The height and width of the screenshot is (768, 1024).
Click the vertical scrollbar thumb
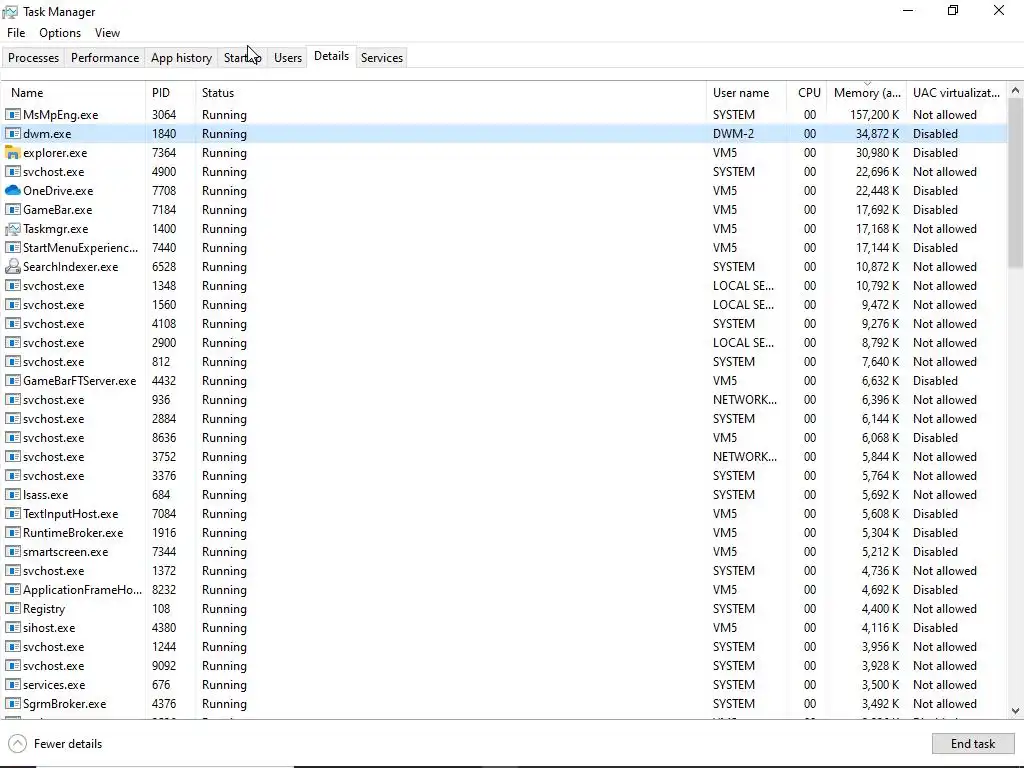[1015, 183]
